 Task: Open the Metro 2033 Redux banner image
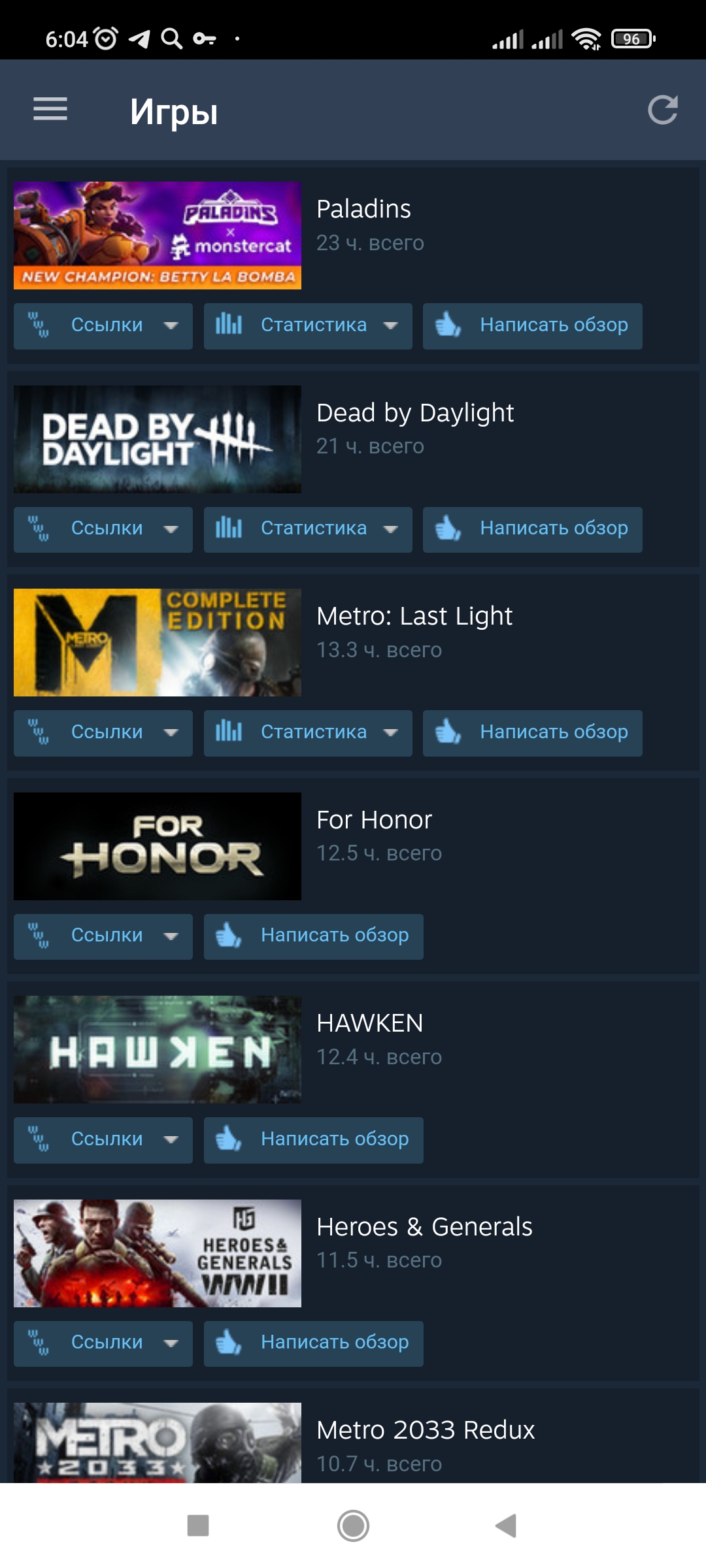(x=158, y=1443)
